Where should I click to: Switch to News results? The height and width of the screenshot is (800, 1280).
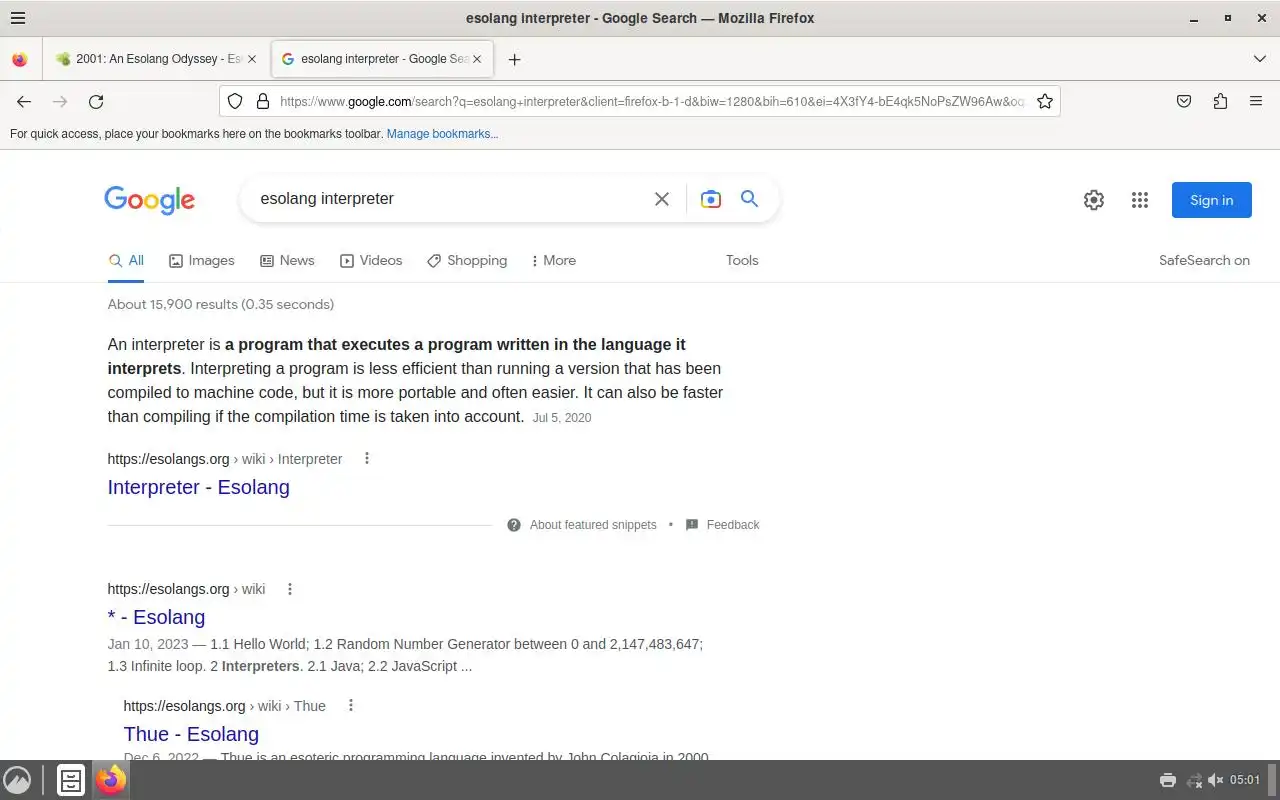[287, 260]
